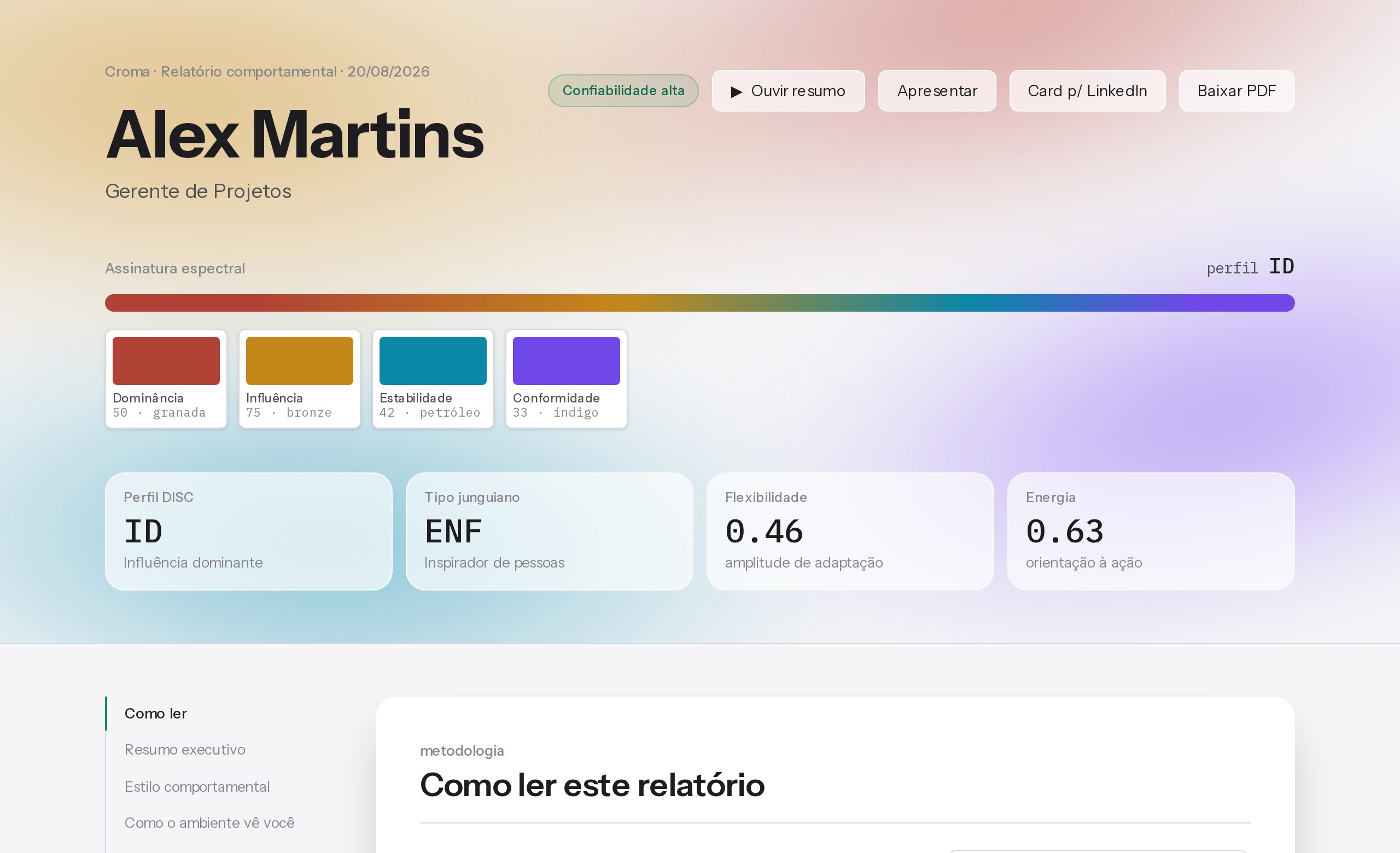1400x853 pixels.
Task: Open the Como ler sidebar item
Action: coord(156,714)
